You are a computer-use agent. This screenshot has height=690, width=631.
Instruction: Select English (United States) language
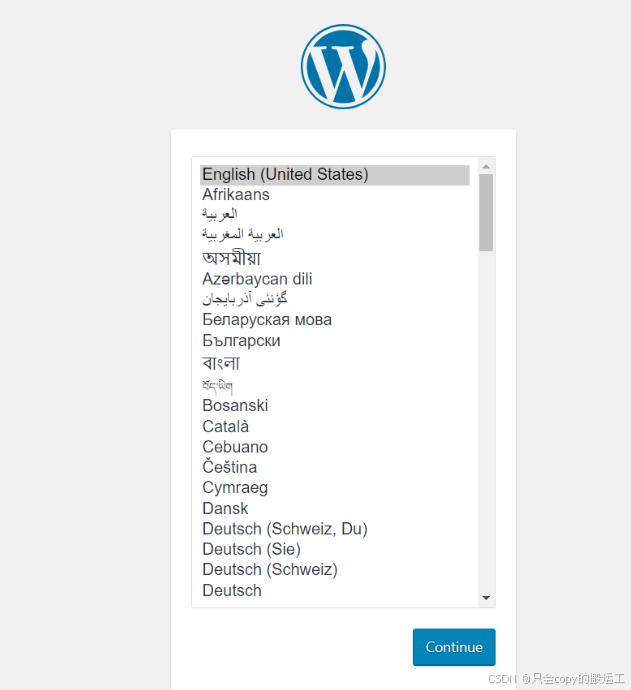click(334, 175)
